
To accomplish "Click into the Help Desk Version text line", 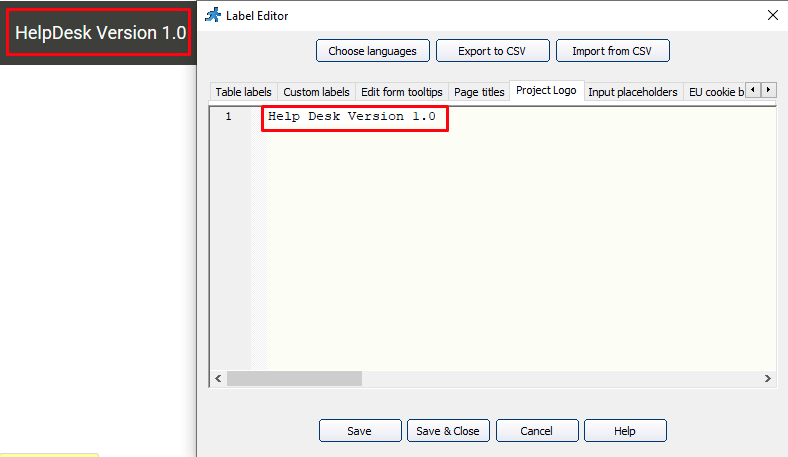I will (x=352, y=117).
